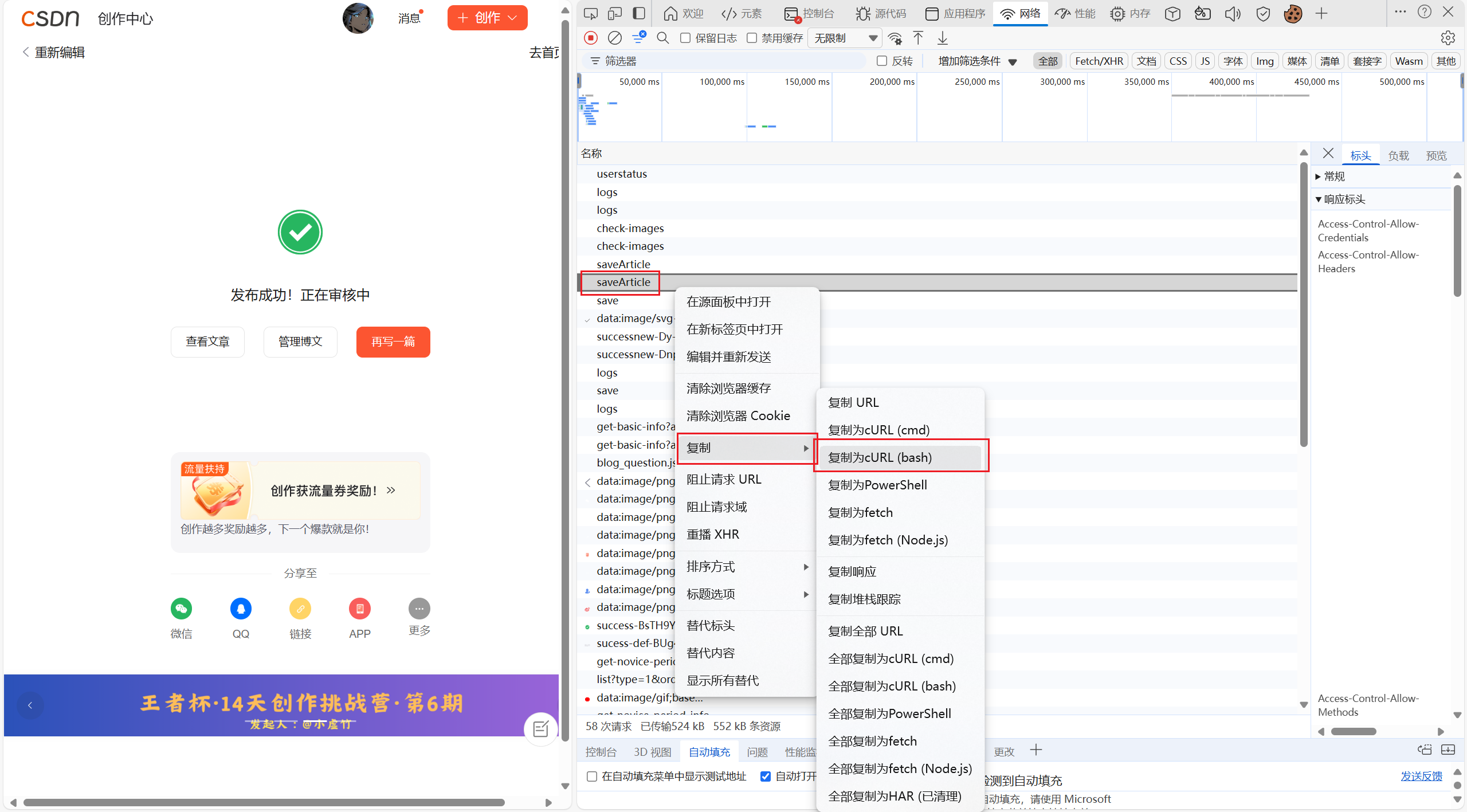Open the 发送反馈 link

coord(1421,775)
